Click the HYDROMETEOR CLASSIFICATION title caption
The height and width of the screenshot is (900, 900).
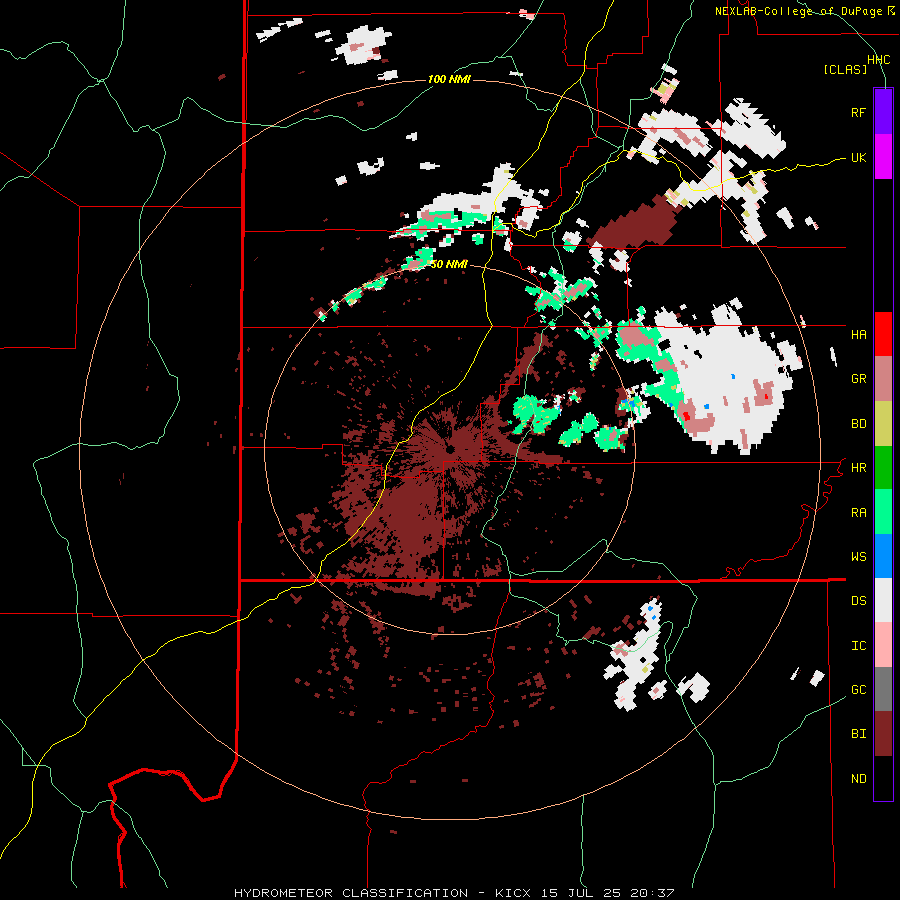351,893
